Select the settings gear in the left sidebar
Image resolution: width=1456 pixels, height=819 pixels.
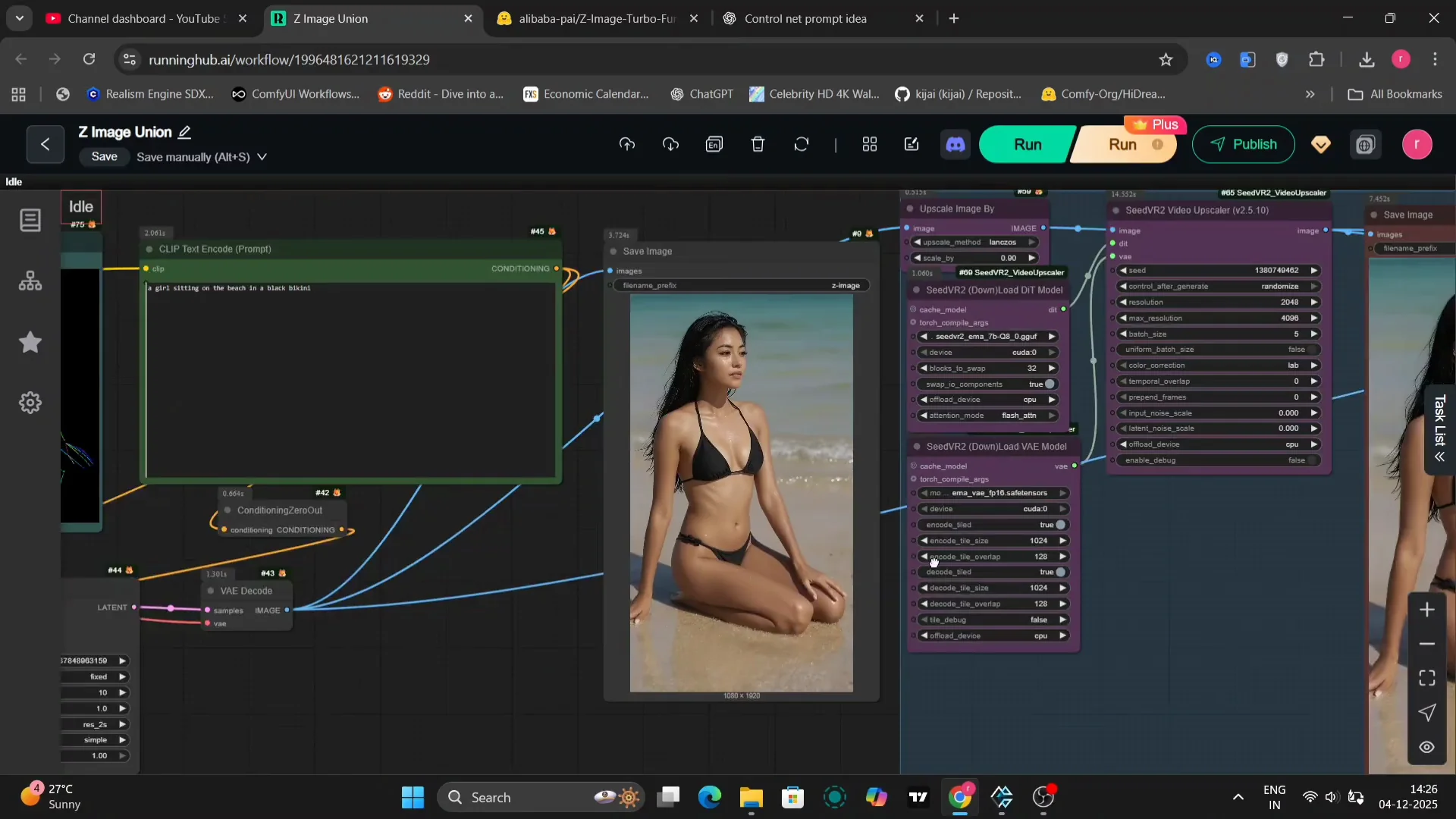click(30, 403)
